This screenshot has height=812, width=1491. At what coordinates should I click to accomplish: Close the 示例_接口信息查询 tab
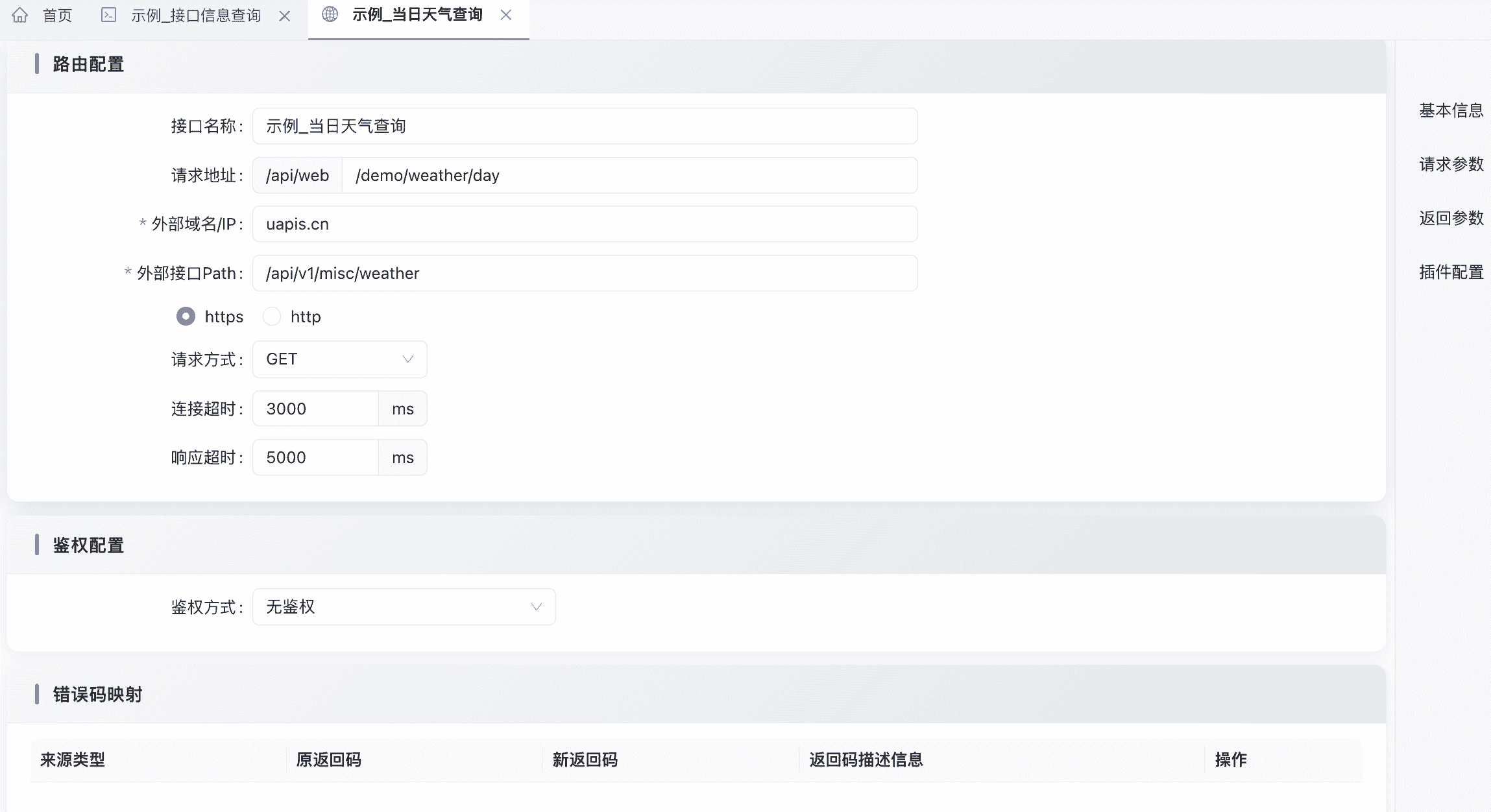pyautogui.click(x=285, y=16)
